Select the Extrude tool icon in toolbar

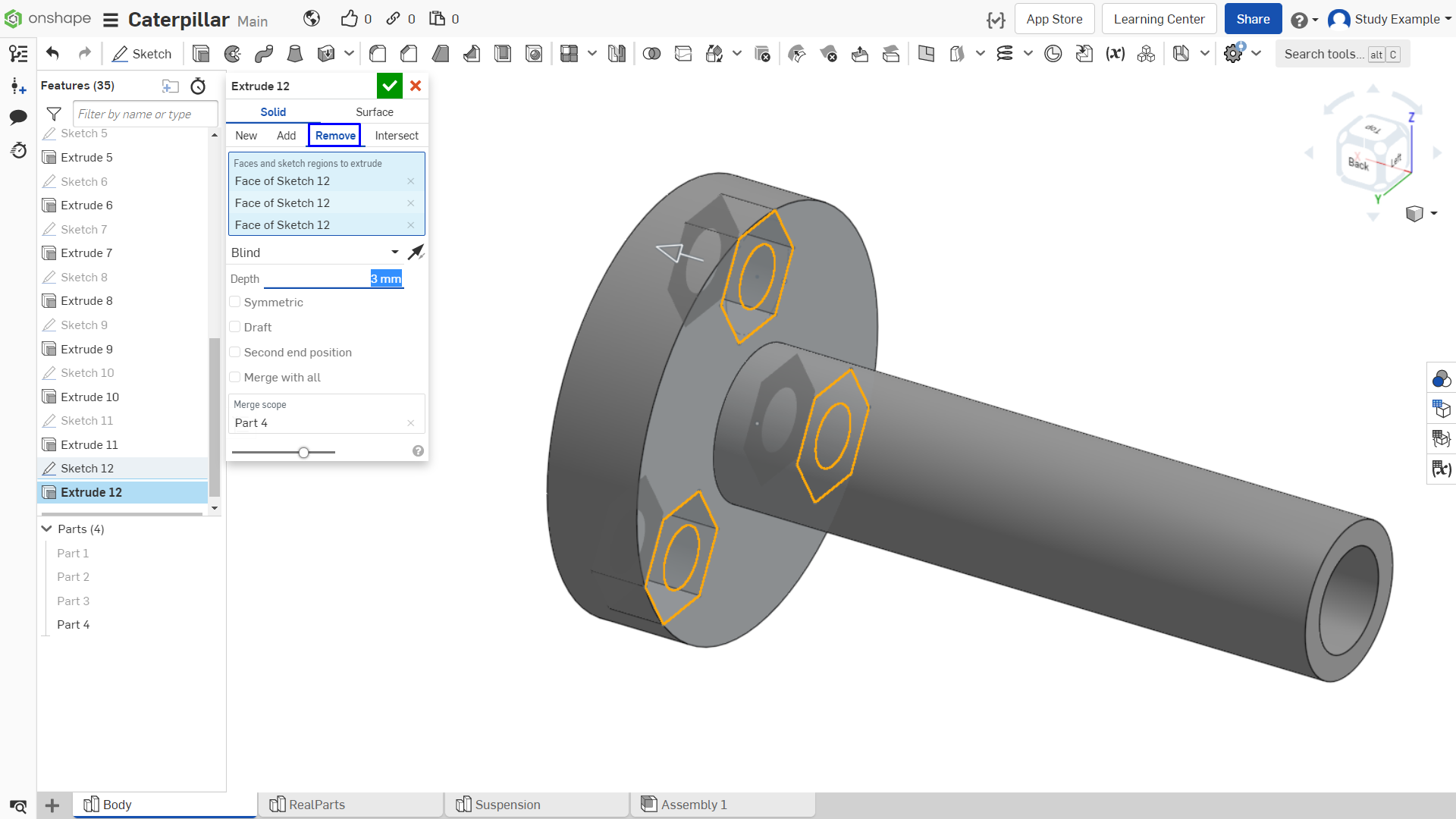(x=201, y=54)
